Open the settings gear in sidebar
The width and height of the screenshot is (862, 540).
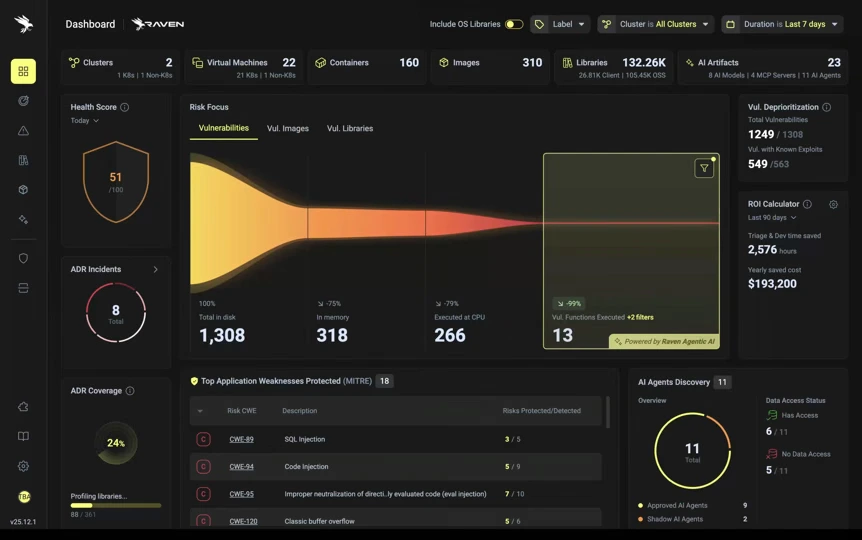pos(23,466)
